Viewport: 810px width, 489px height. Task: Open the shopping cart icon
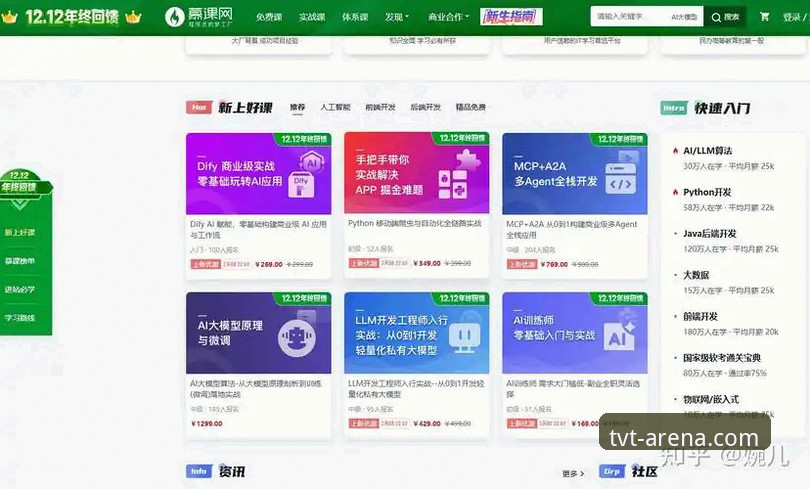click(x=765, y=17)
